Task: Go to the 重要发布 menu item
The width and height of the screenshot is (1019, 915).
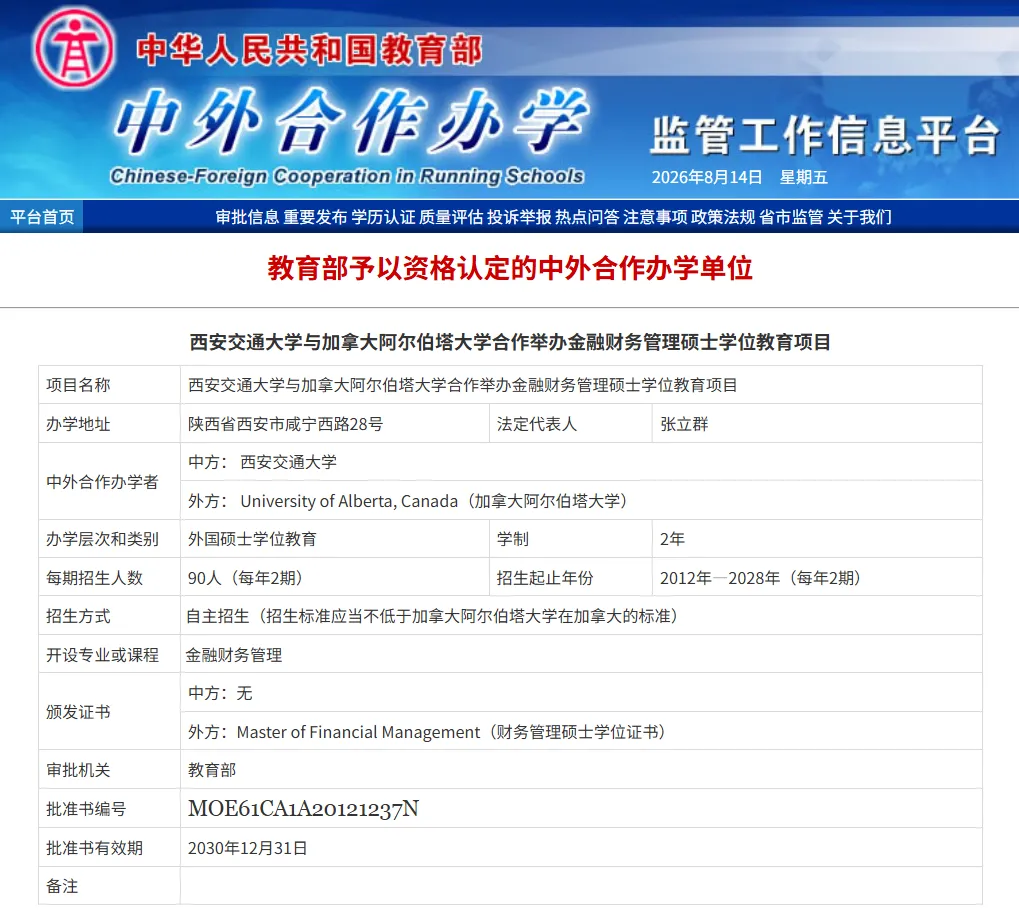Action: click(x=315, y=217)
